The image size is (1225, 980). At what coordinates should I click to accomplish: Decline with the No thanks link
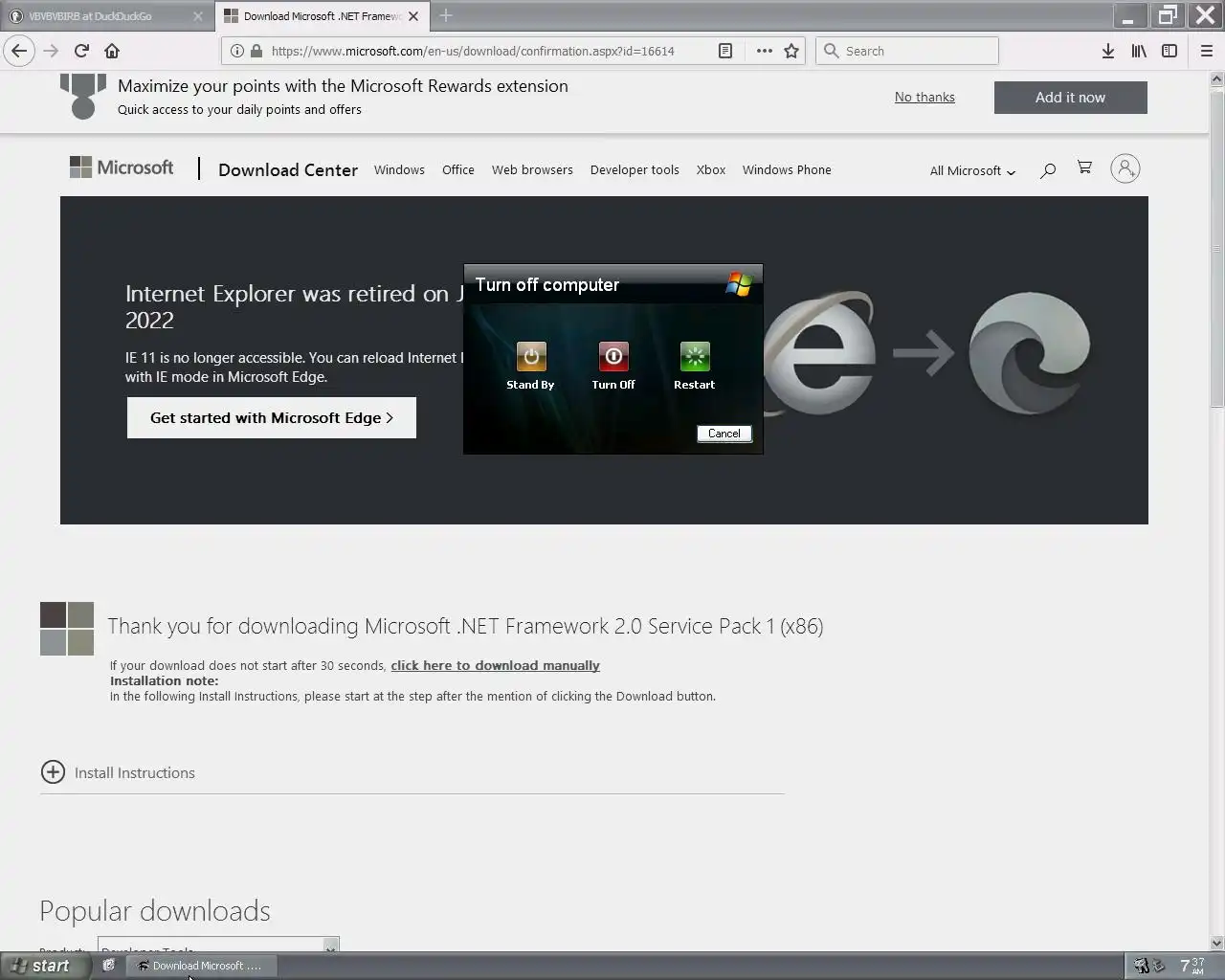point(924,97)
